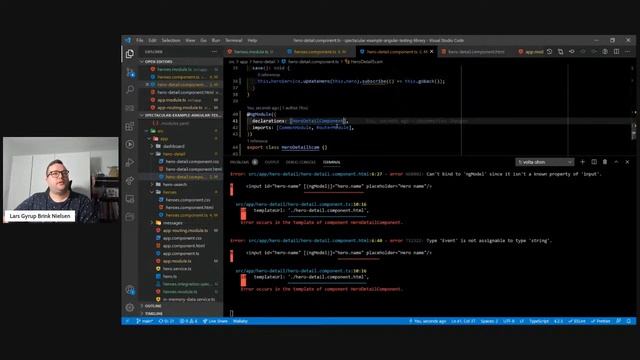Open first hero-detail.component.ts:10:16 link in terminal
The image size is (640, 360).
click(301, 204)
